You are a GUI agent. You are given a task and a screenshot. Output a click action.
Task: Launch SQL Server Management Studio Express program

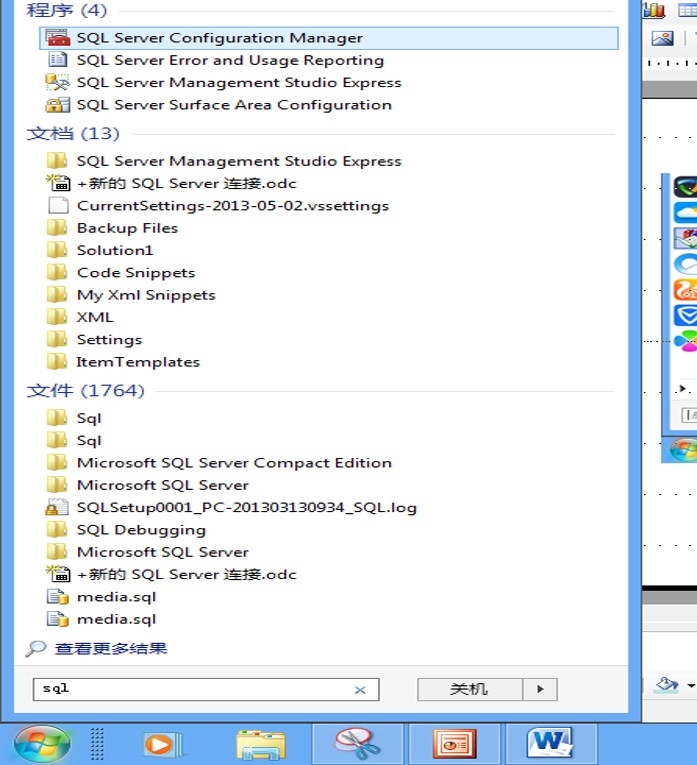[x=238, y=83]
